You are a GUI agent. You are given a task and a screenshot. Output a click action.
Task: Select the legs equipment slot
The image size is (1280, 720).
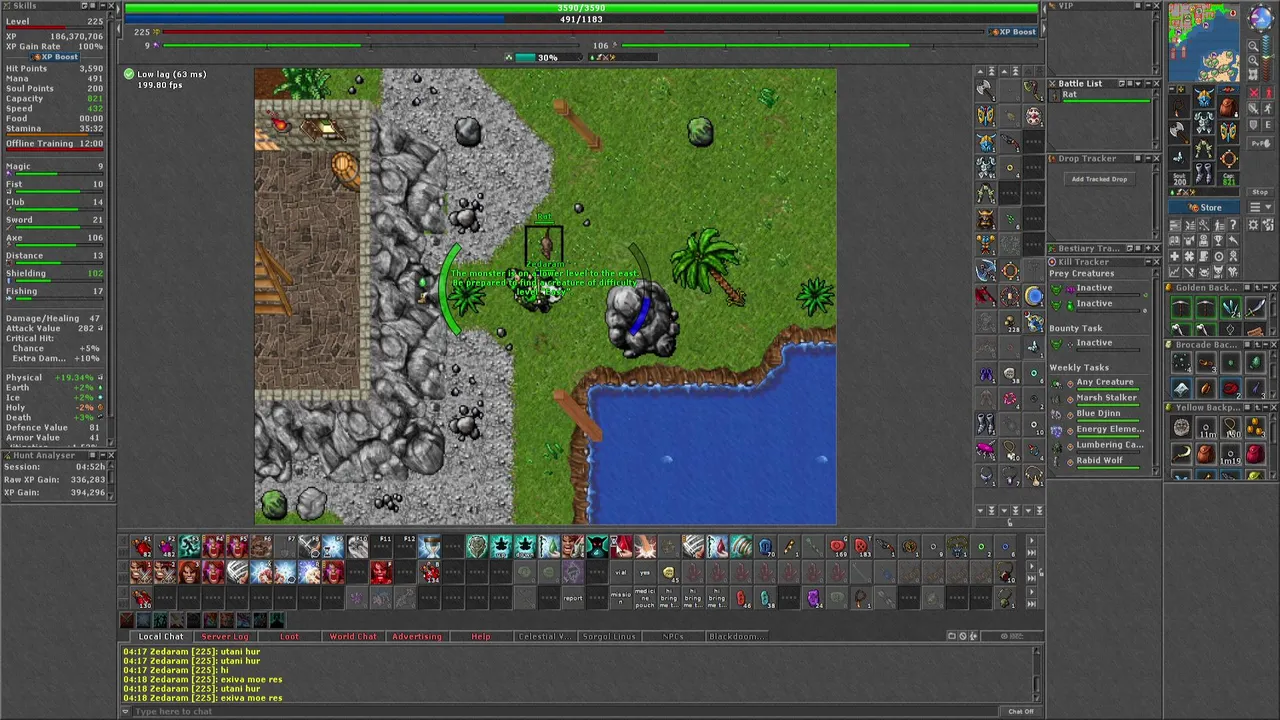tap(1204, 148)
